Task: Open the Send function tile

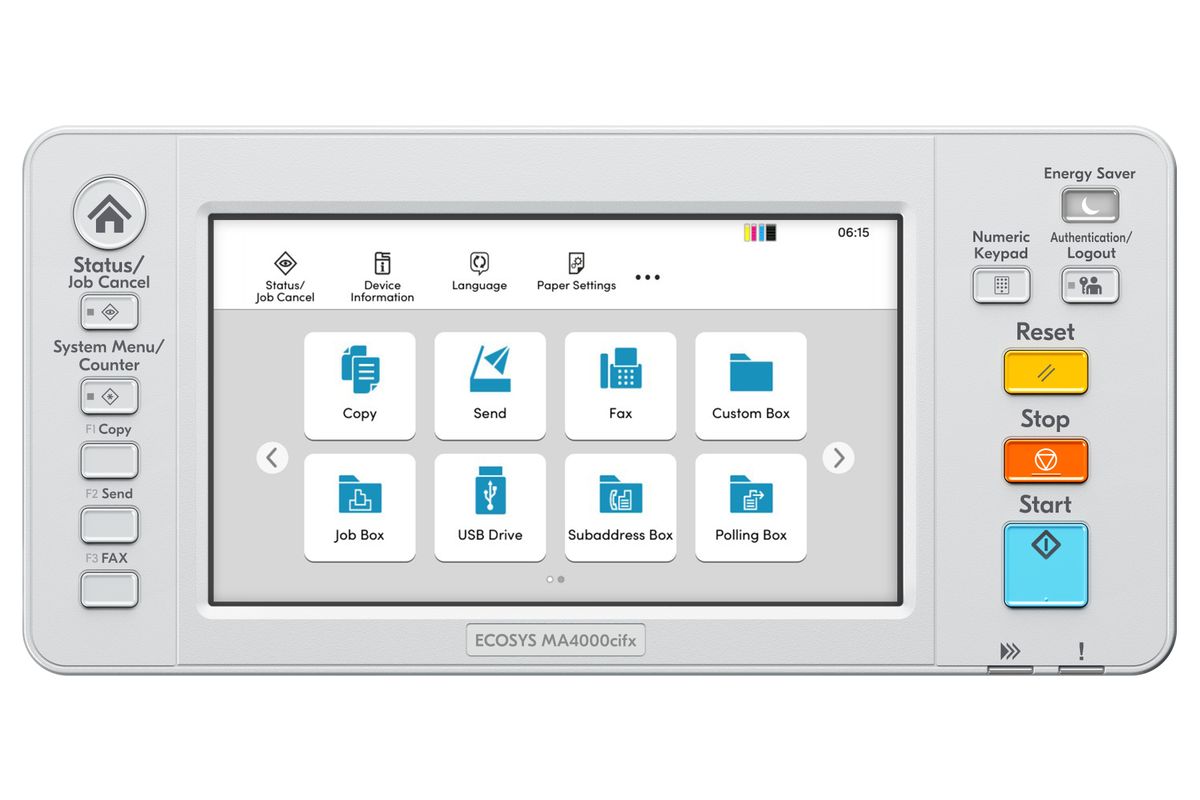Action: pos(490,386)
